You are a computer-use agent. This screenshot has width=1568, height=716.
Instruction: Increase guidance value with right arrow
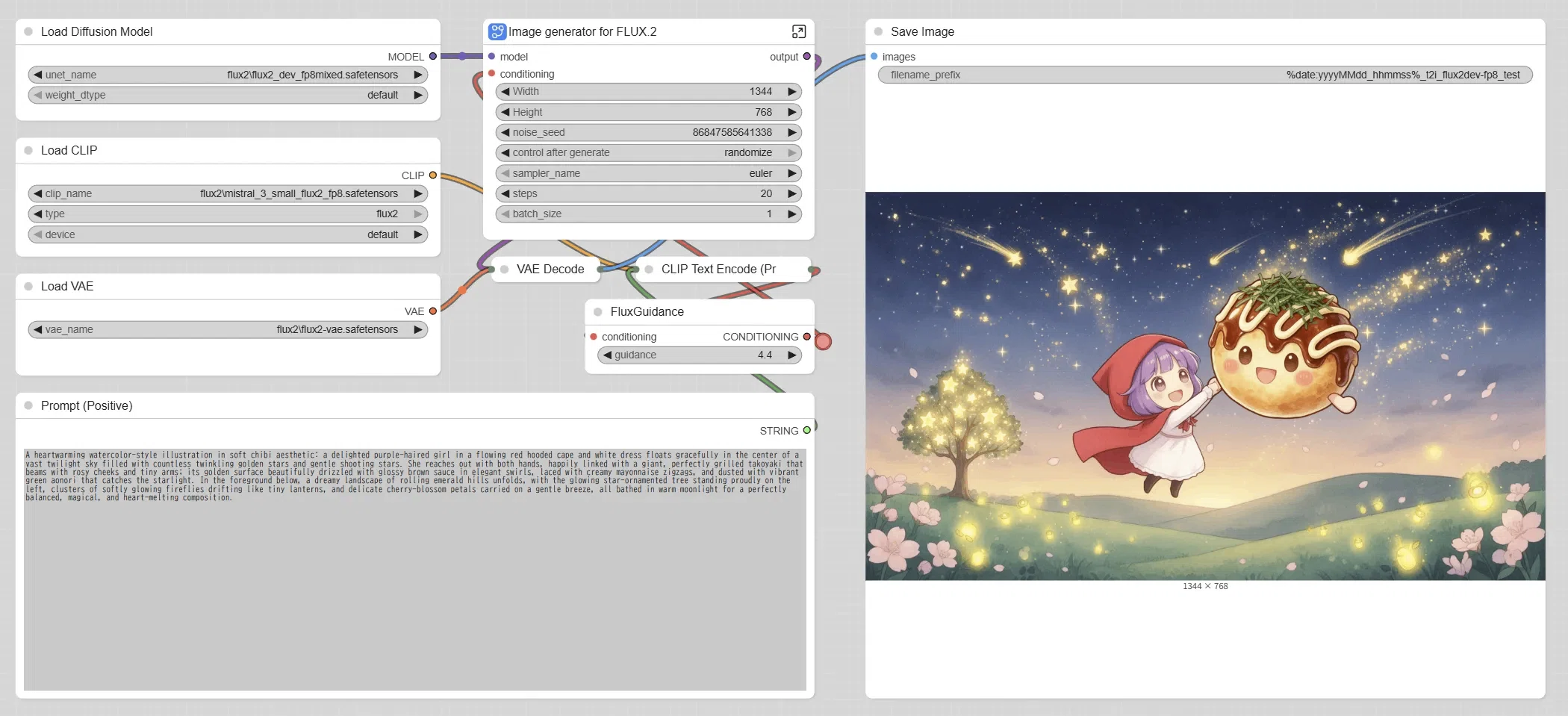pyautogui.click(x=792, y=355)
